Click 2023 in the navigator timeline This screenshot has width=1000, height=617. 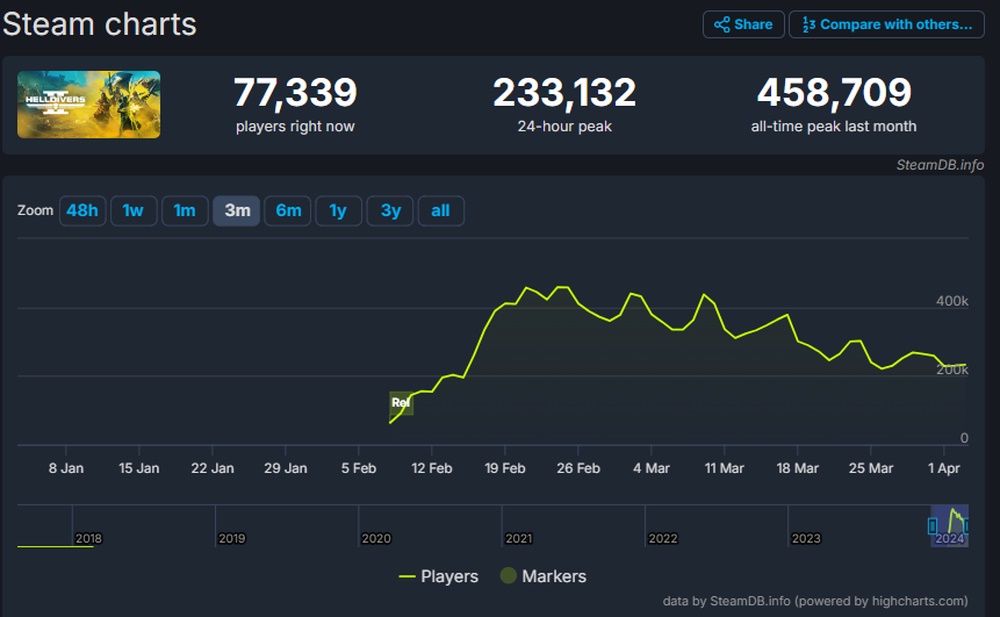coord(806,539)
